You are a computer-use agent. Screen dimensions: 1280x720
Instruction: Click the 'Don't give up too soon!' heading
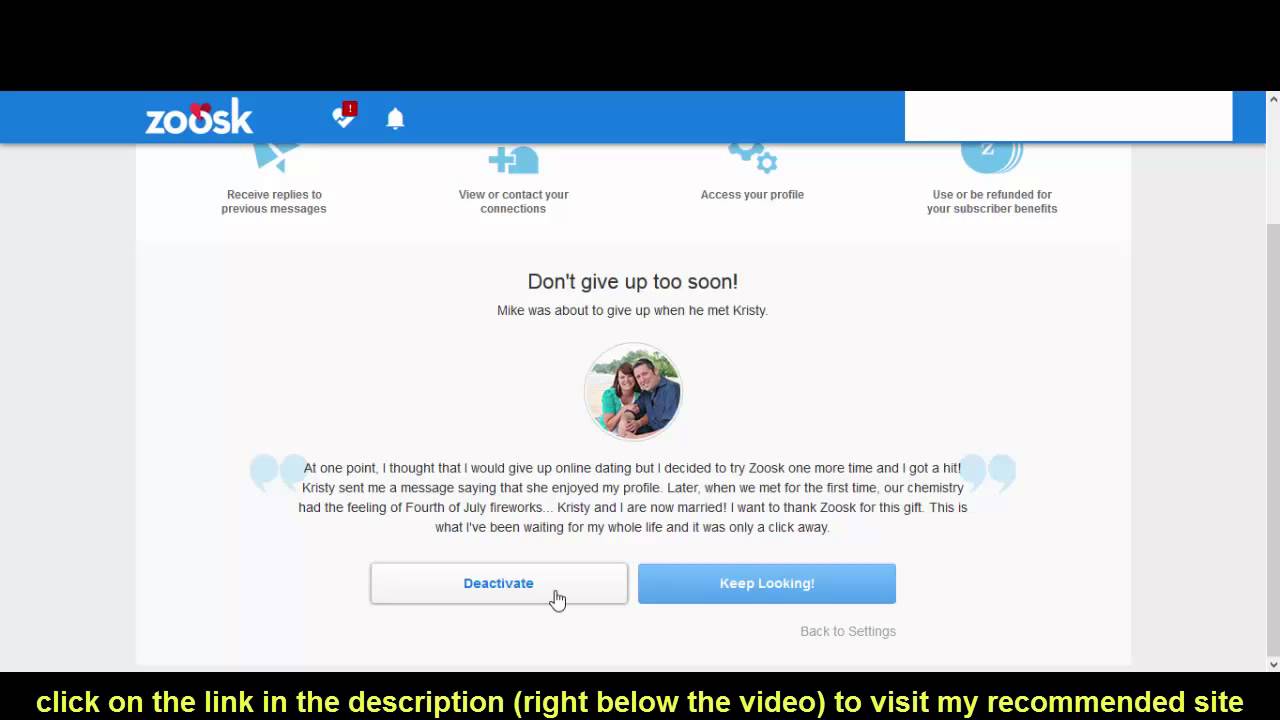(633, 282)
